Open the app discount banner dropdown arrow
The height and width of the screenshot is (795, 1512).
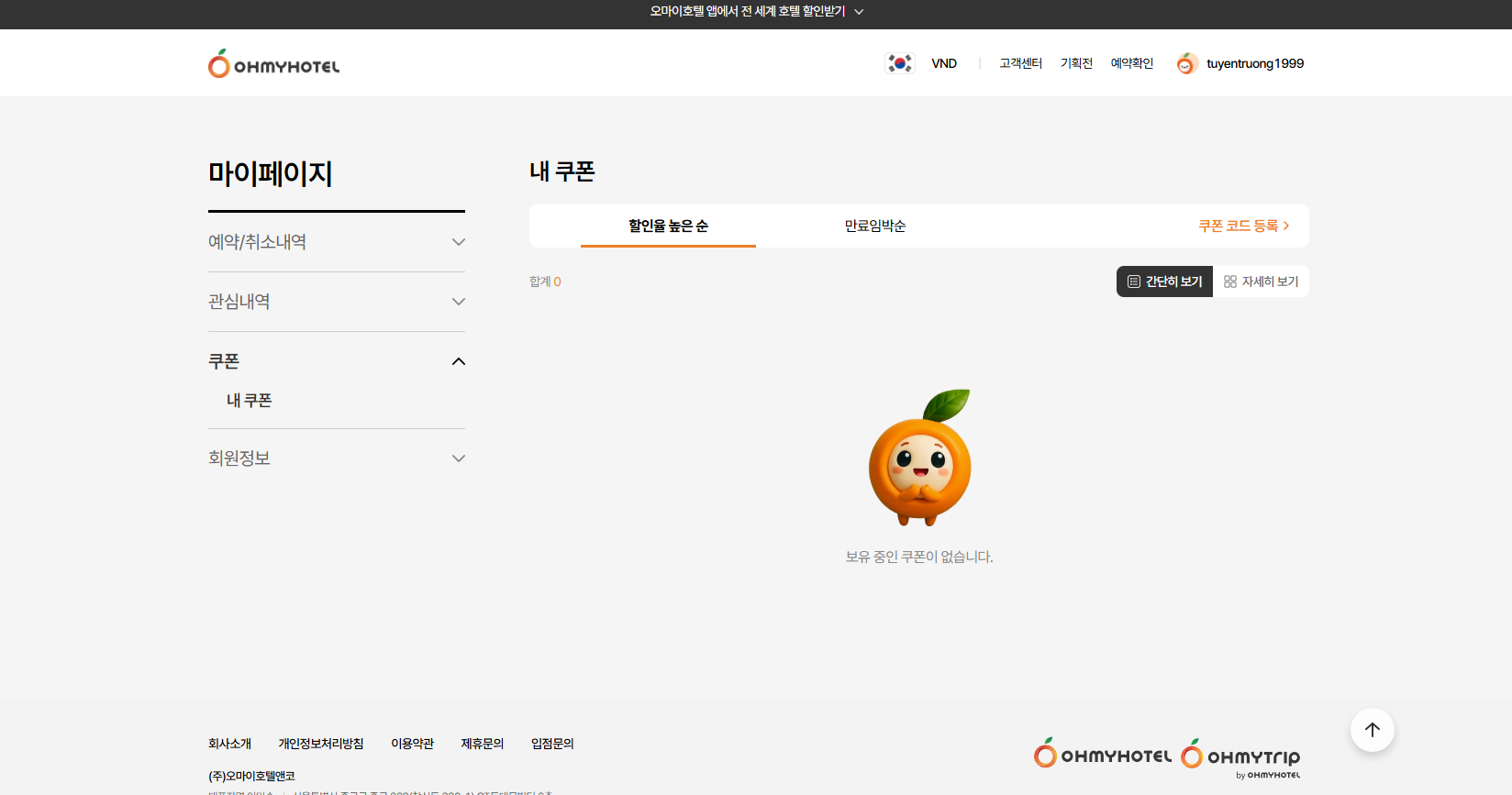pos(859,12)
